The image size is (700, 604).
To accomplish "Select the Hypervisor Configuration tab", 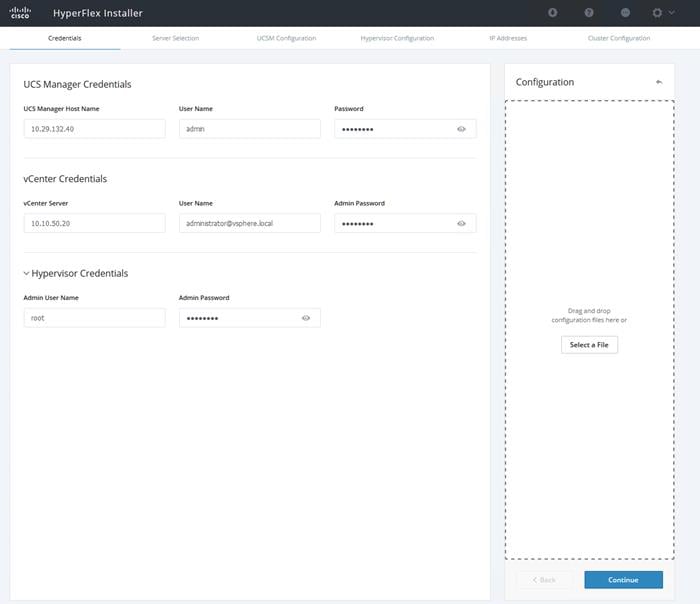I will [x=397, y=38].
